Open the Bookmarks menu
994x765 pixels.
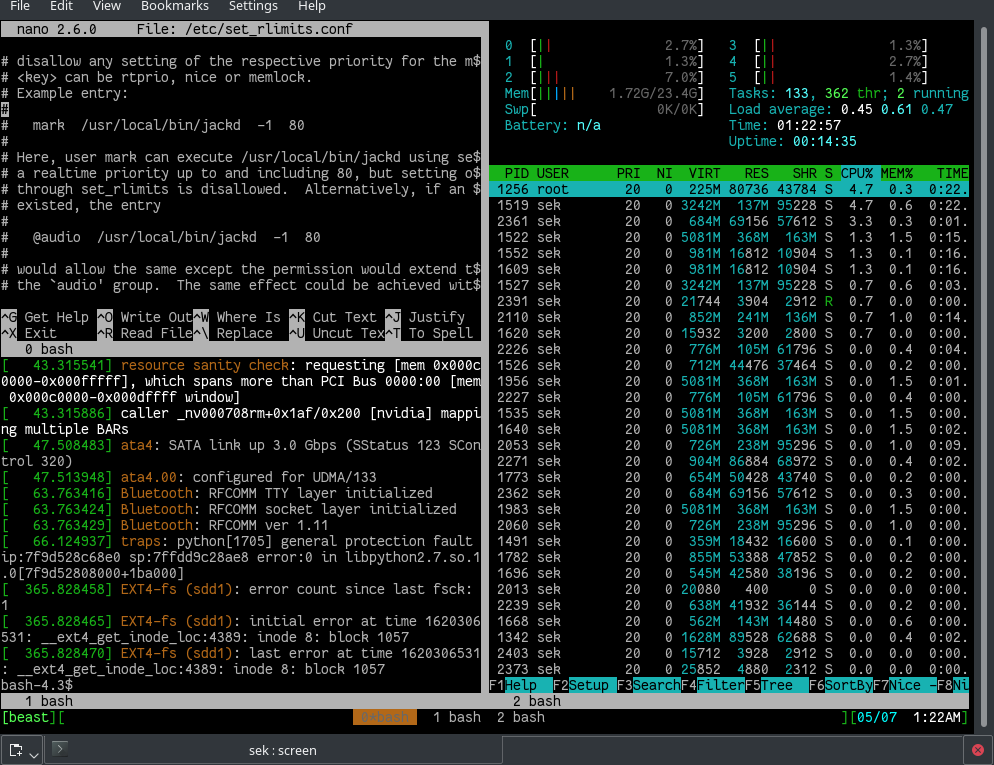point(175,6)
